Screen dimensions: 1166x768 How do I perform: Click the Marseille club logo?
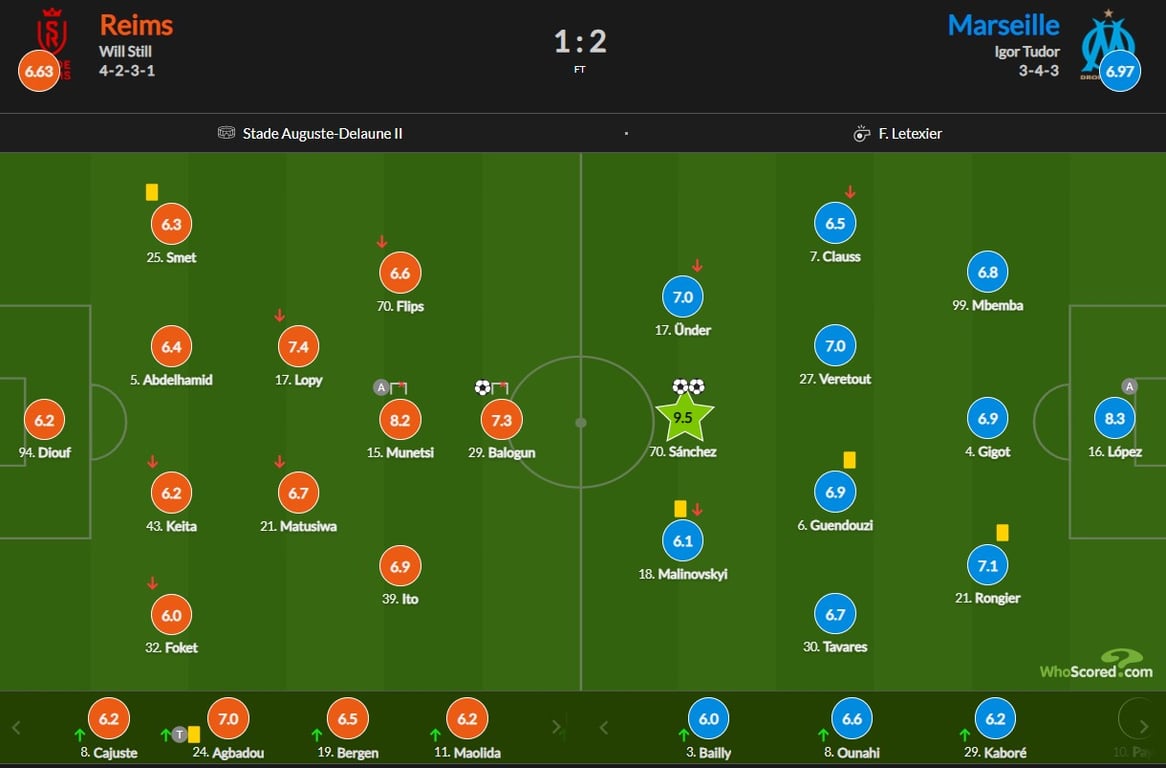[x=1108, y=38]
